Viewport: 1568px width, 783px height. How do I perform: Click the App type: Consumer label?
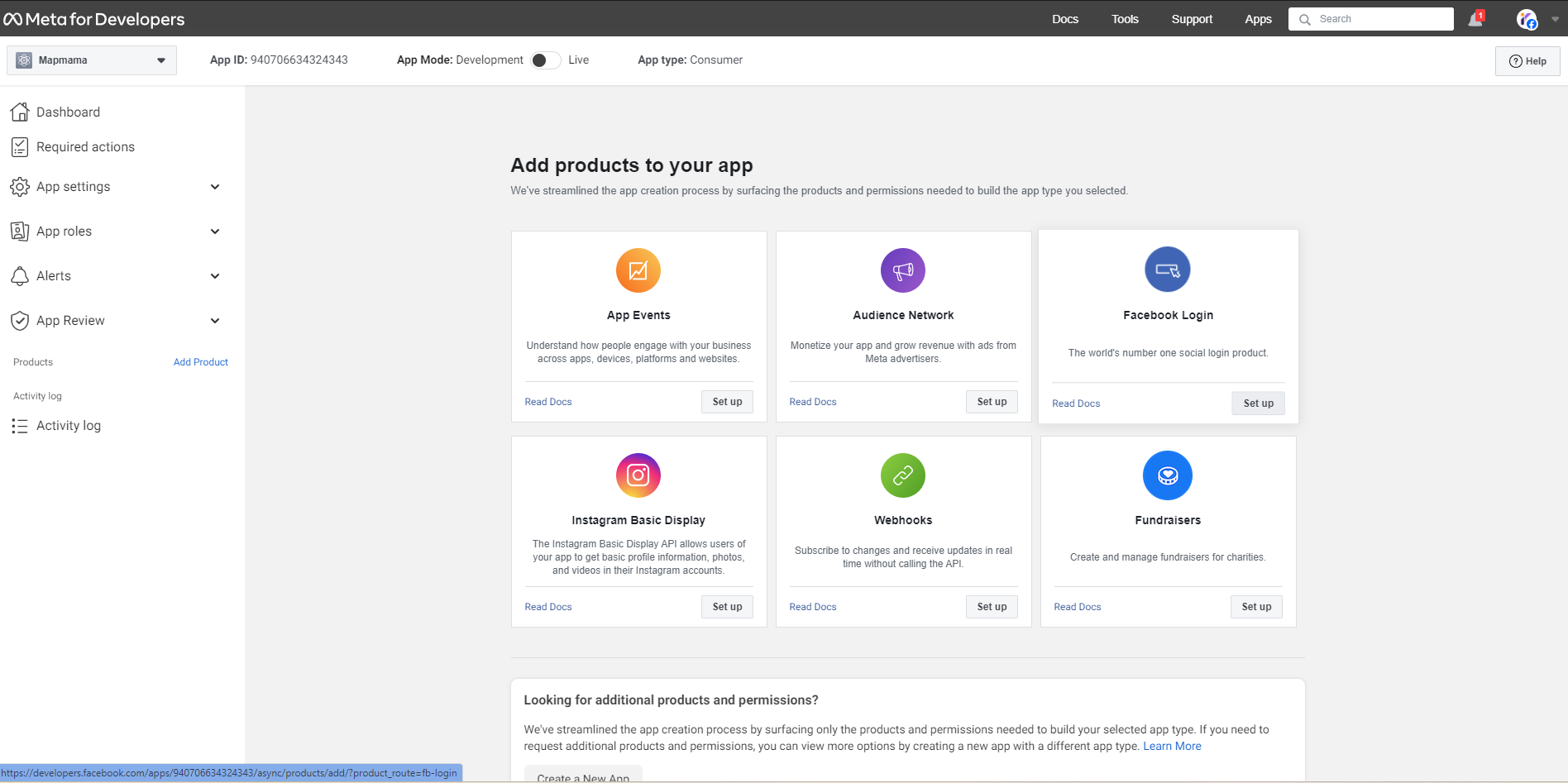point(690,60)
